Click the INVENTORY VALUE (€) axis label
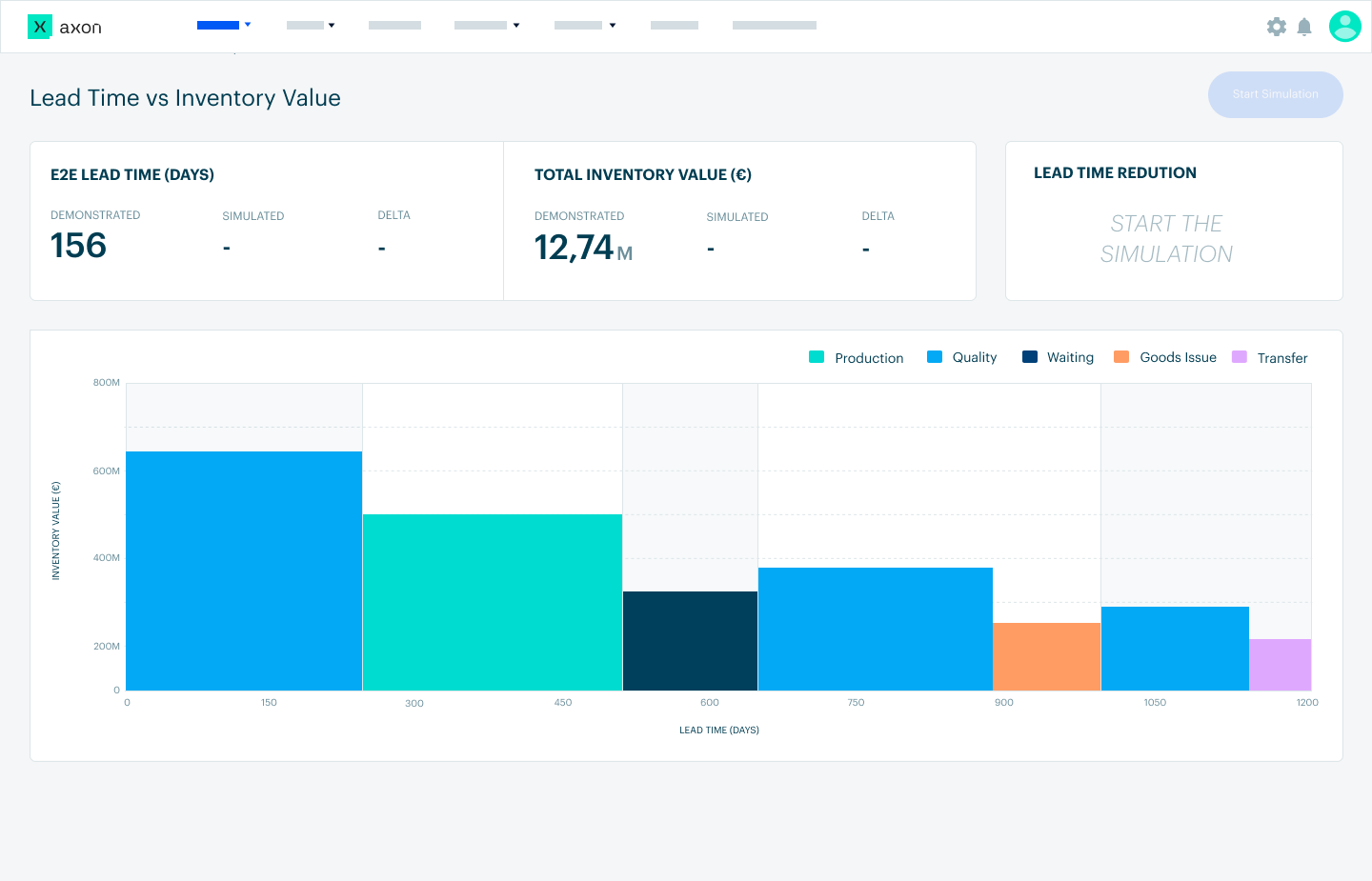This screenshot has height=881, width=1372. [55, 531]
